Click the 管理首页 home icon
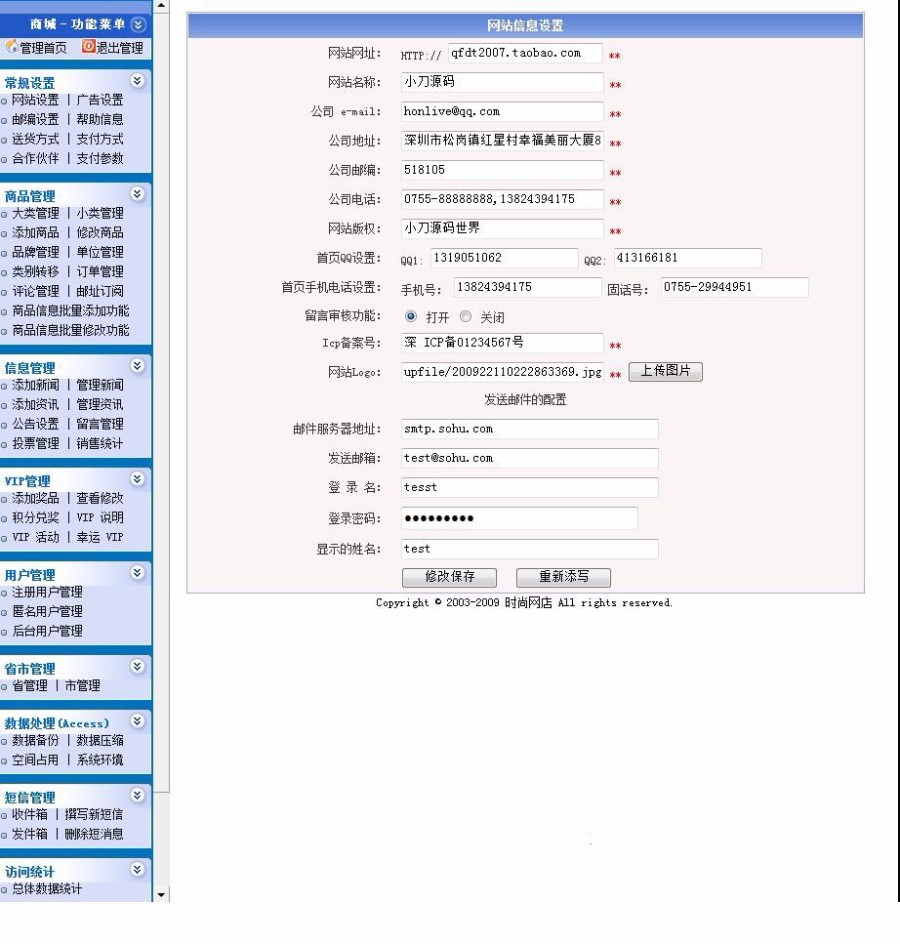The height and width of the screenshot is (944, 900). coord(11,47)
